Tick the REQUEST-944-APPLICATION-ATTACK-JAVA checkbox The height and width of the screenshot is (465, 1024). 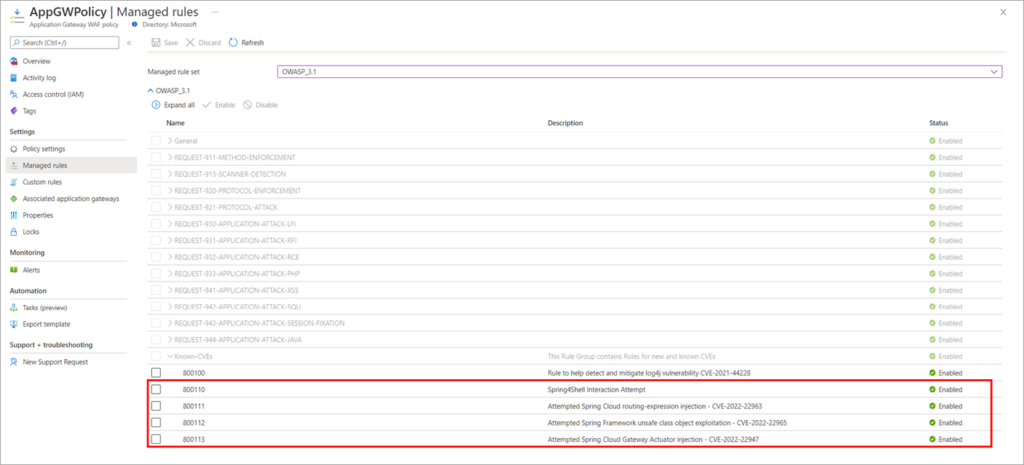tap(156, 340)
